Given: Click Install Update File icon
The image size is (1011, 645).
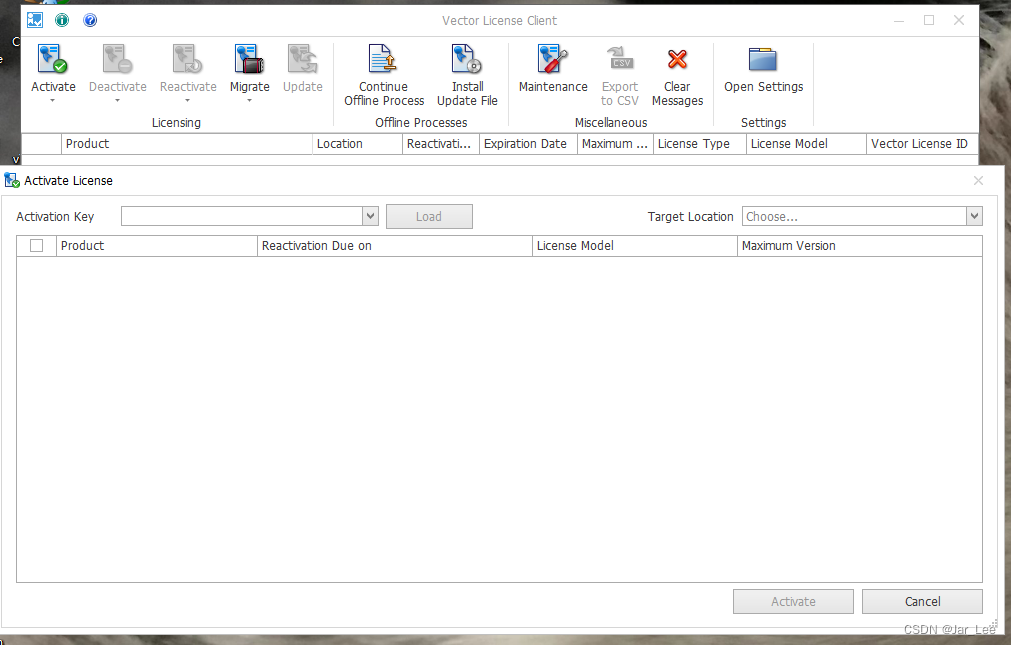Looking at the screenshot, I should 467,59.
